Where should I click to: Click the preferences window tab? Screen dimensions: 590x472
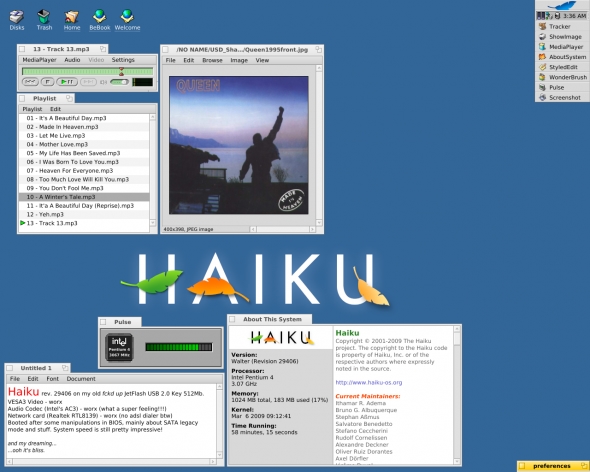[553, 466]
